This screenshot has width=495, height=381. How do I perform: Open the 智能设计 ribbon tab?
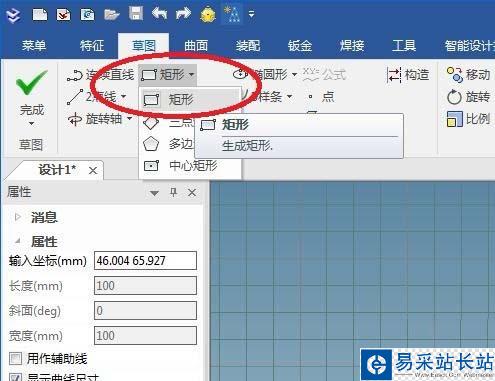[469, 46]
